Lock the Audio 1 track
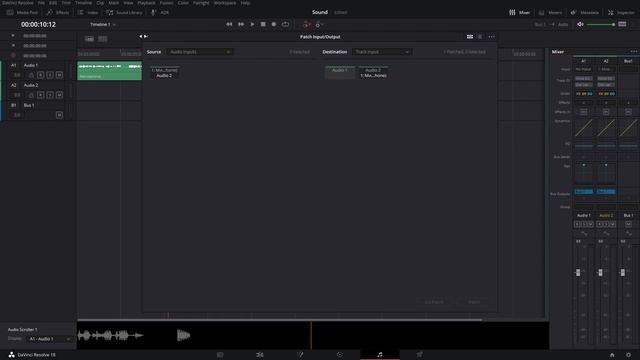 [x=31, y=75]
